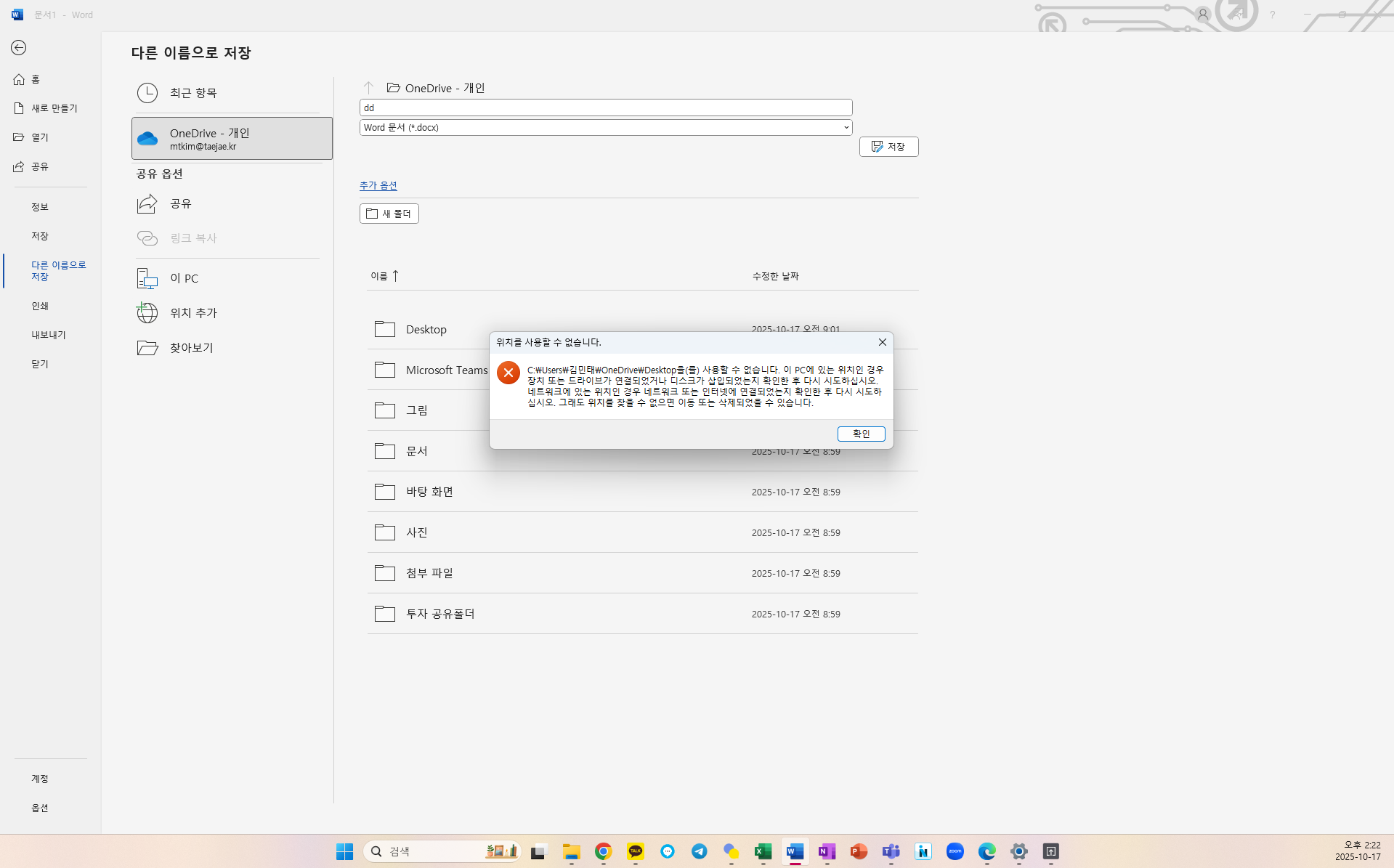Open the Desktop folder
The width and height of the screenshot is (1394, 868).
click(426, 330)
